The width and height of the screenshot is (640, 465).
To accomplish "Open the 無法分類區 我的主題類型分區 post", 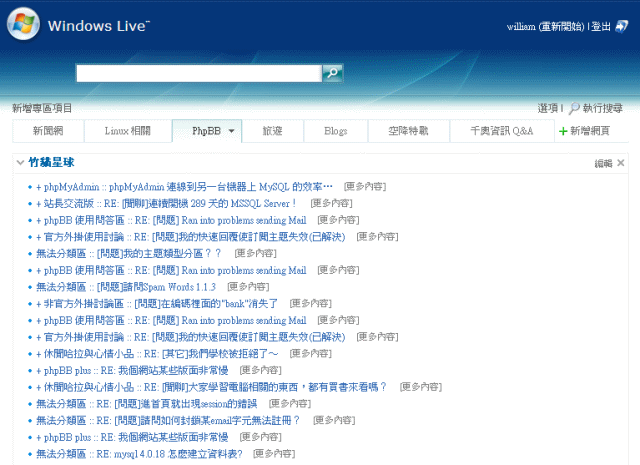I will [129, 254].
